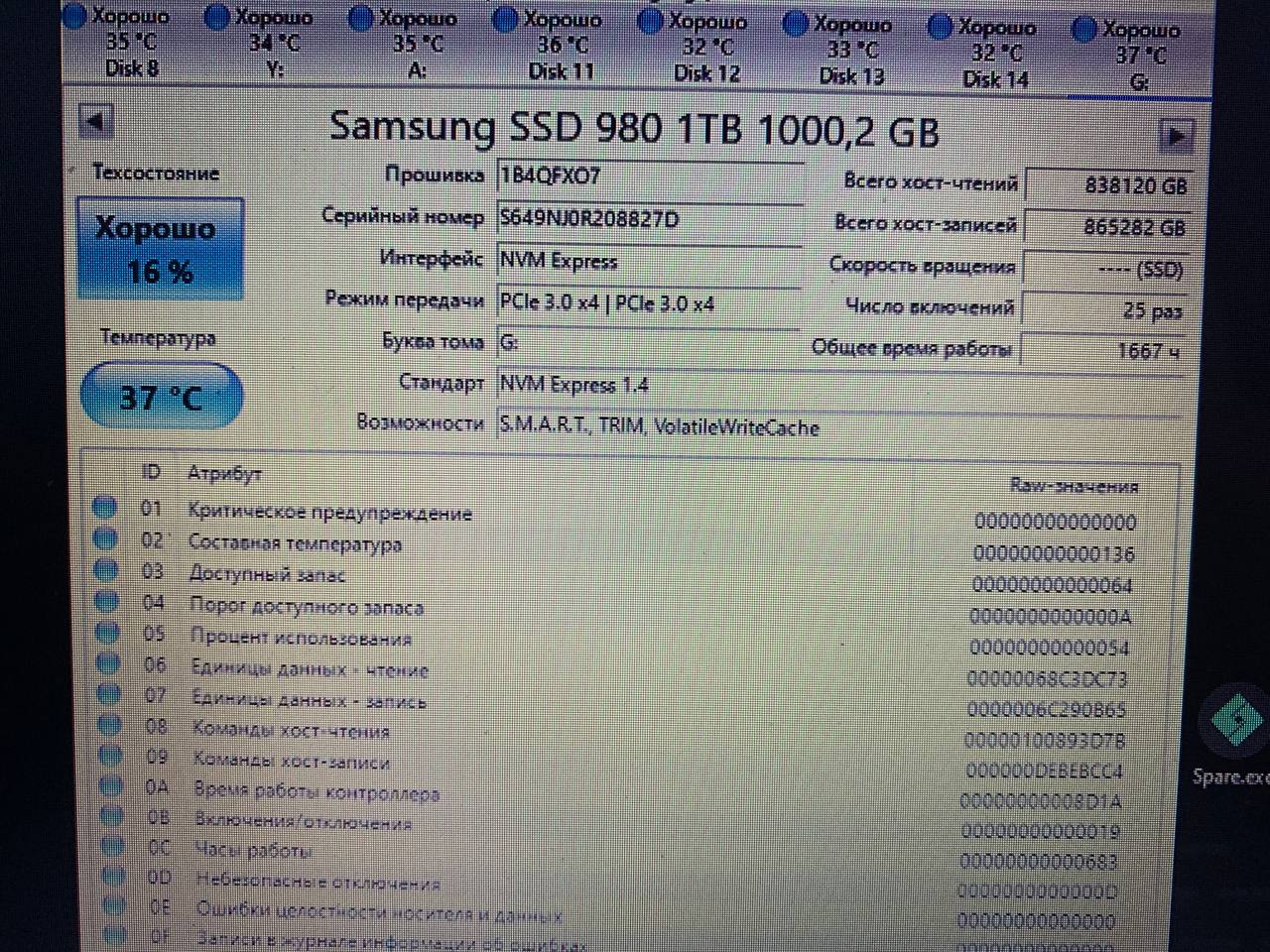Click the Атрибут column header
Image resolution: width=1270 pixels, height=952 pixels.
point(224,474)
